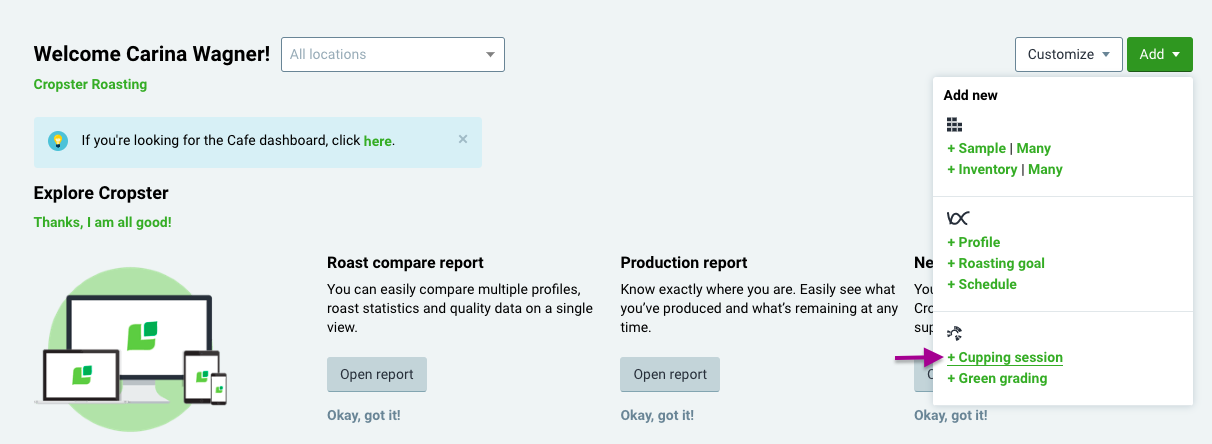Select 'Many' next to Sample
1212x444 pixels.
point(1034,148)
